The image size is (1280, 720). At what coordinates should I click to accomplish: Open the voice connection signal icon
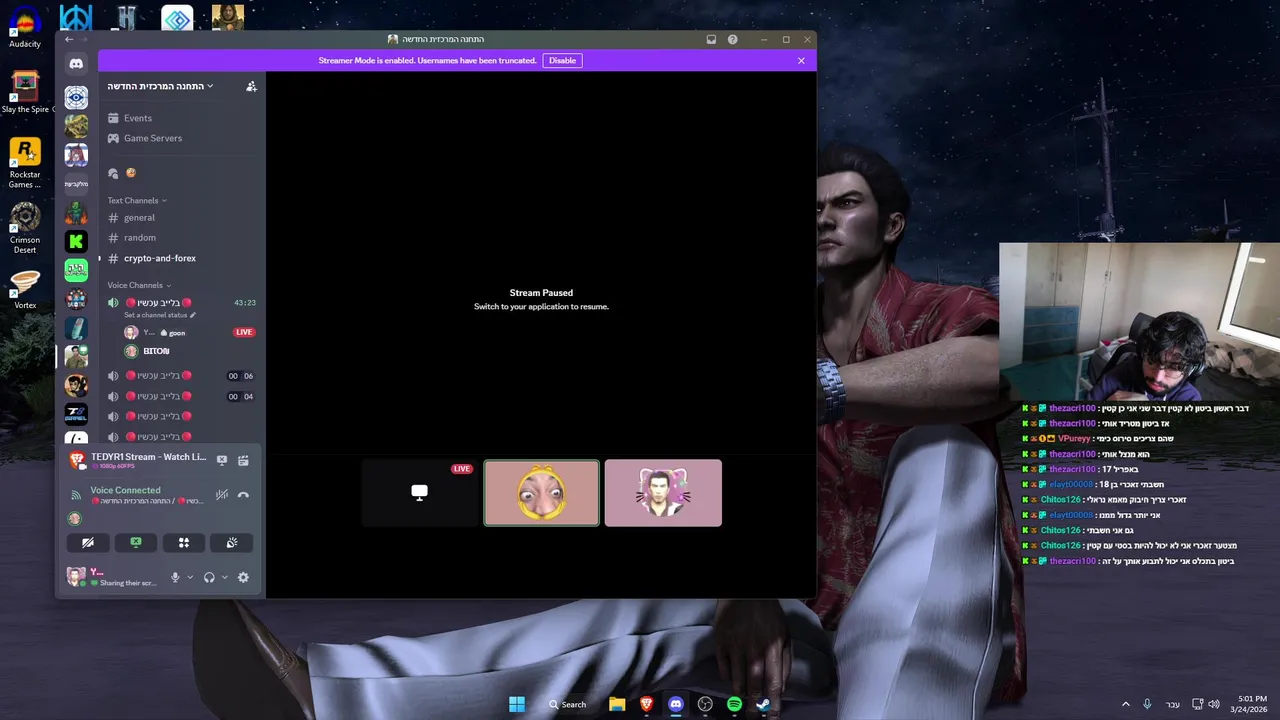click(x=75, y=495)
